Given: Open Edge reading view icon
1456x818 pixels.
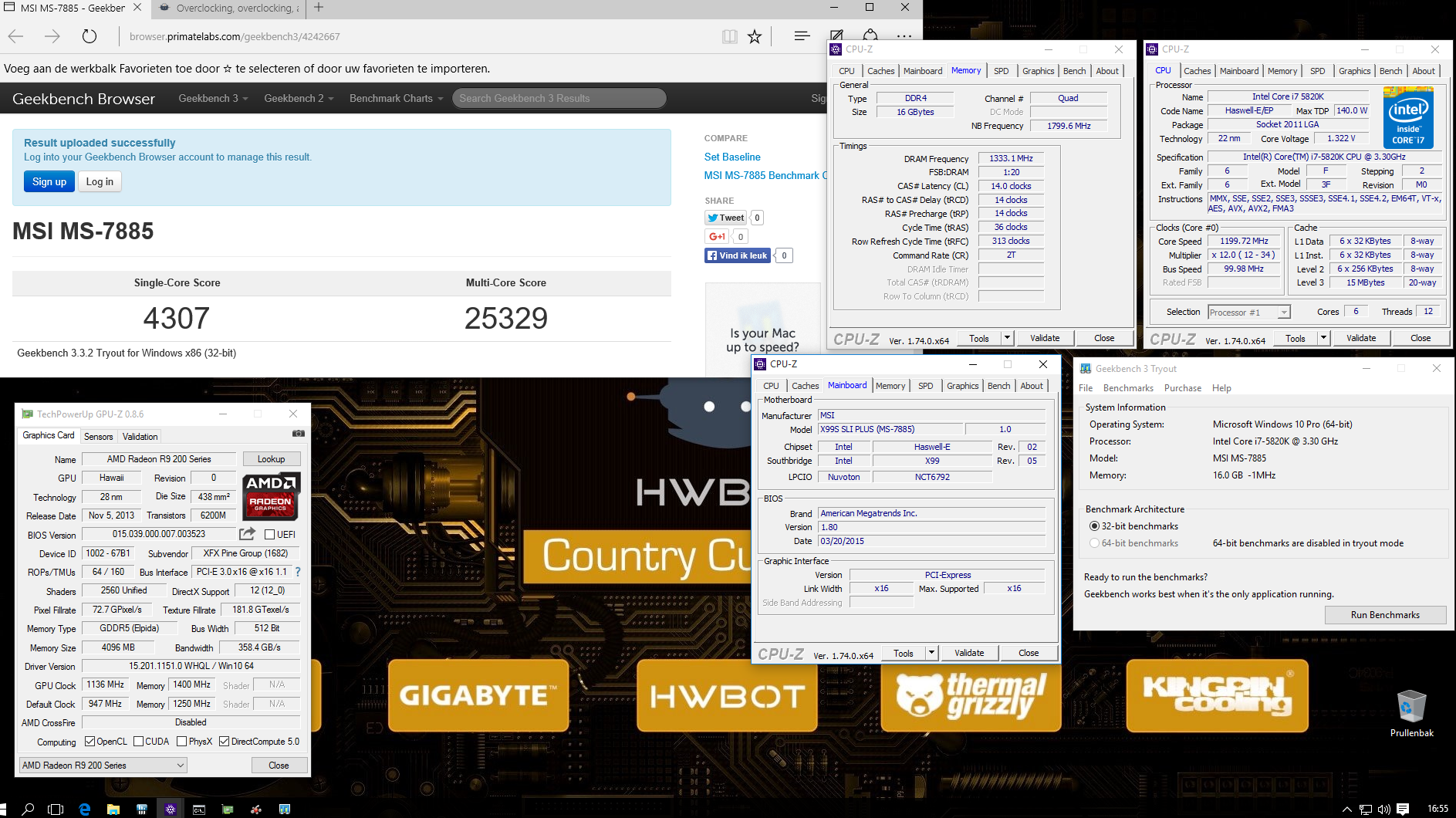Looking at the screenshot, I should coord(729,36).
